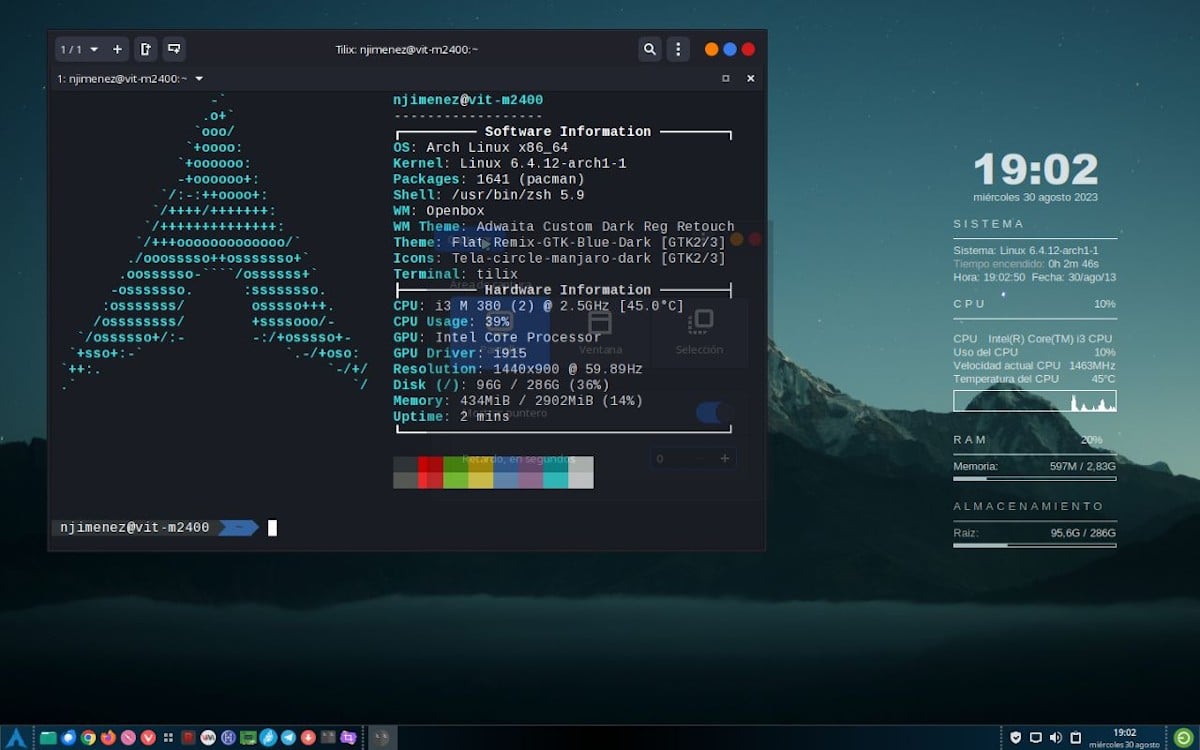The image size is (1200, 750).
Task: Launch Thunderbird from the taskbar
Action: [x=68, y=738]
